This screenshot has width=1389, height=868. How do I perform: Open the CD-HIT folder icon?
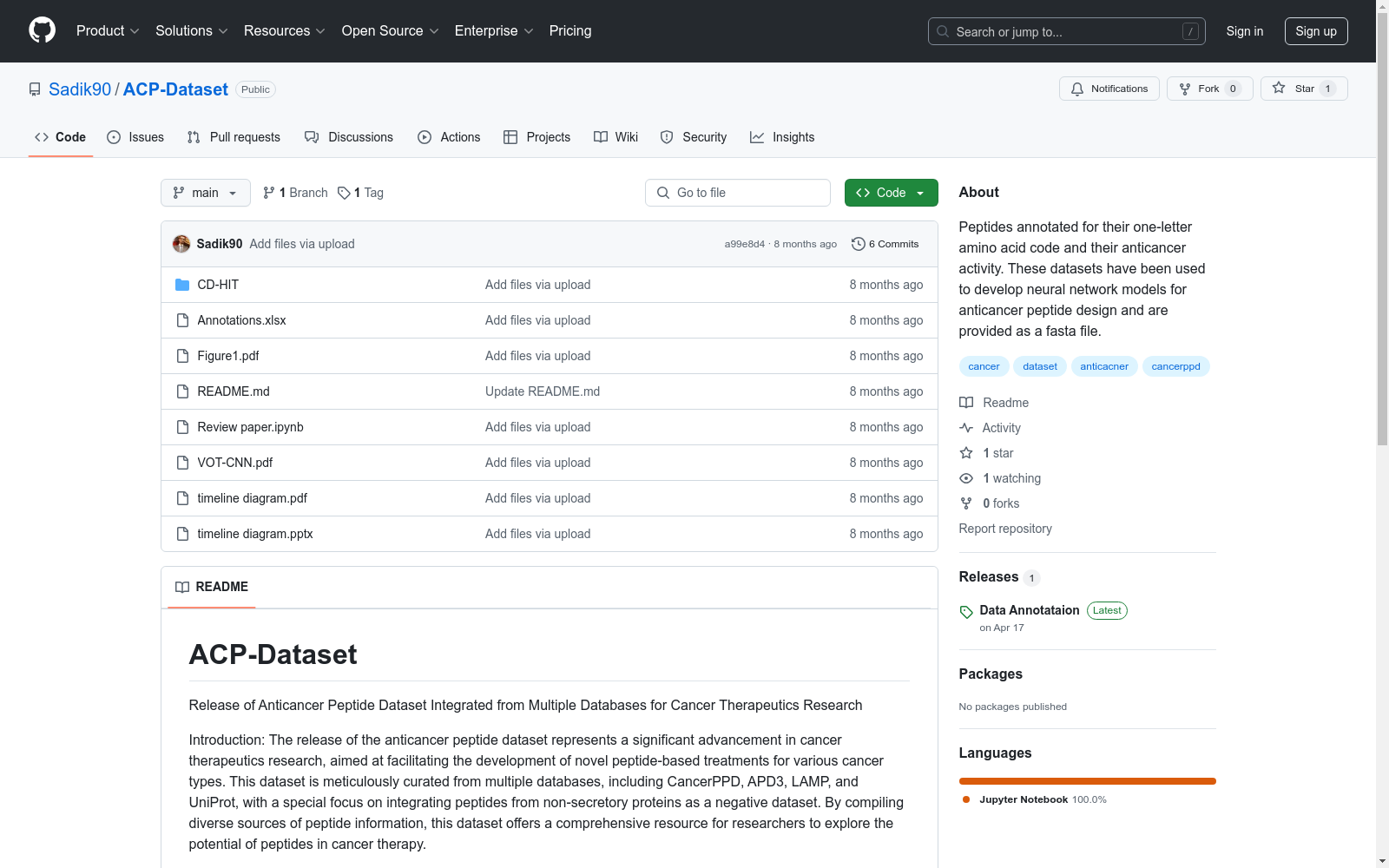[x=182, y=285]
